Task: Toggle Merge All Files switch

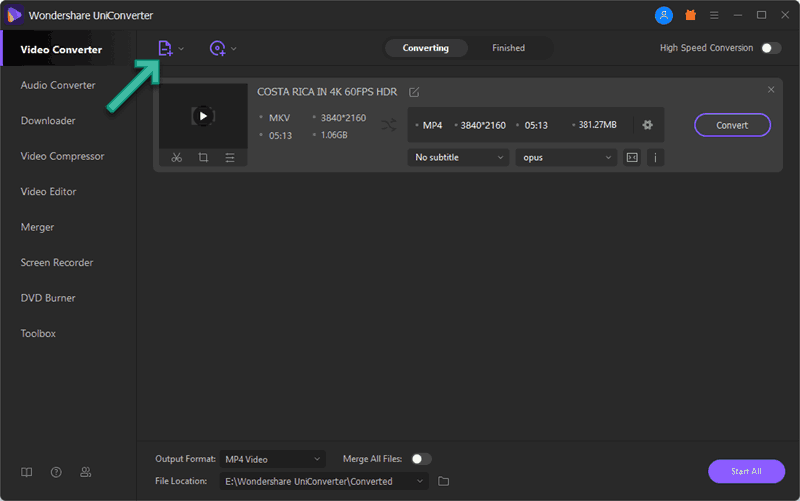Action: pos(421,459)
